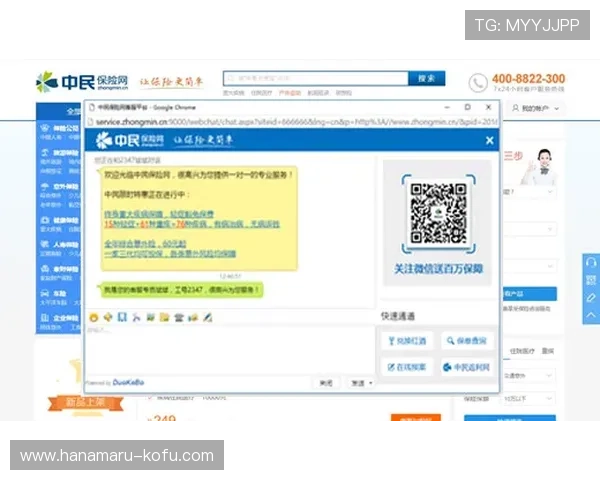Click the 中民返利网 quick channel button
Screen dimensions: 600x480
[466, 367]
